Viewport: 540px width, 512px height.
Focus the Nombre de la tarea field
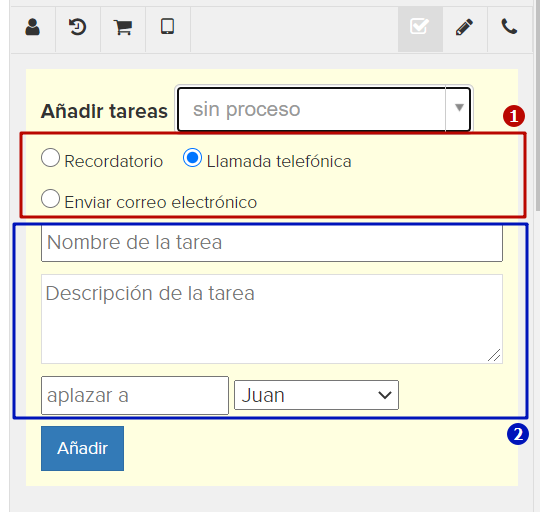(x=272, y=243)
